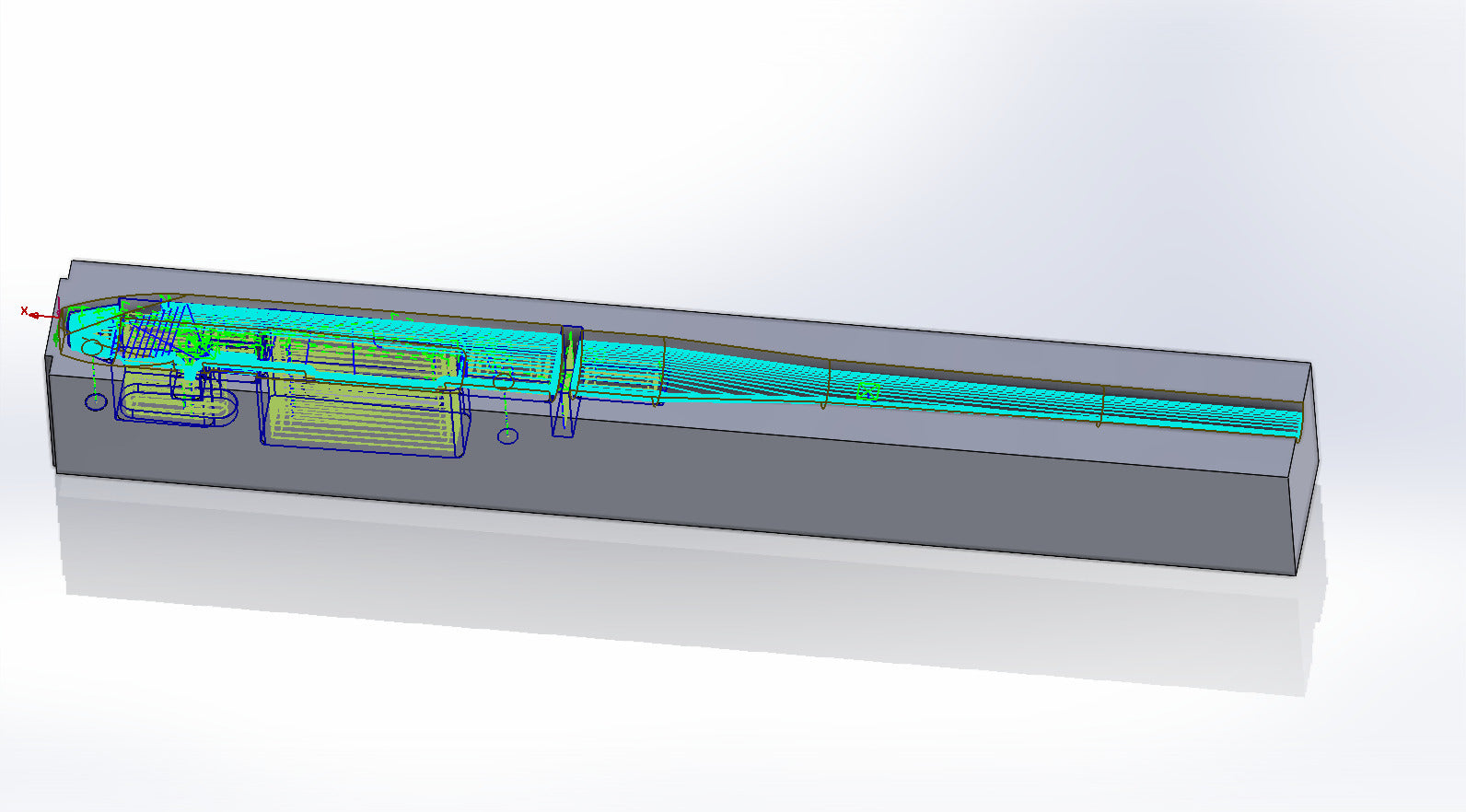
Task: Click the red X-axis origin marker
Action: [31, 314]
